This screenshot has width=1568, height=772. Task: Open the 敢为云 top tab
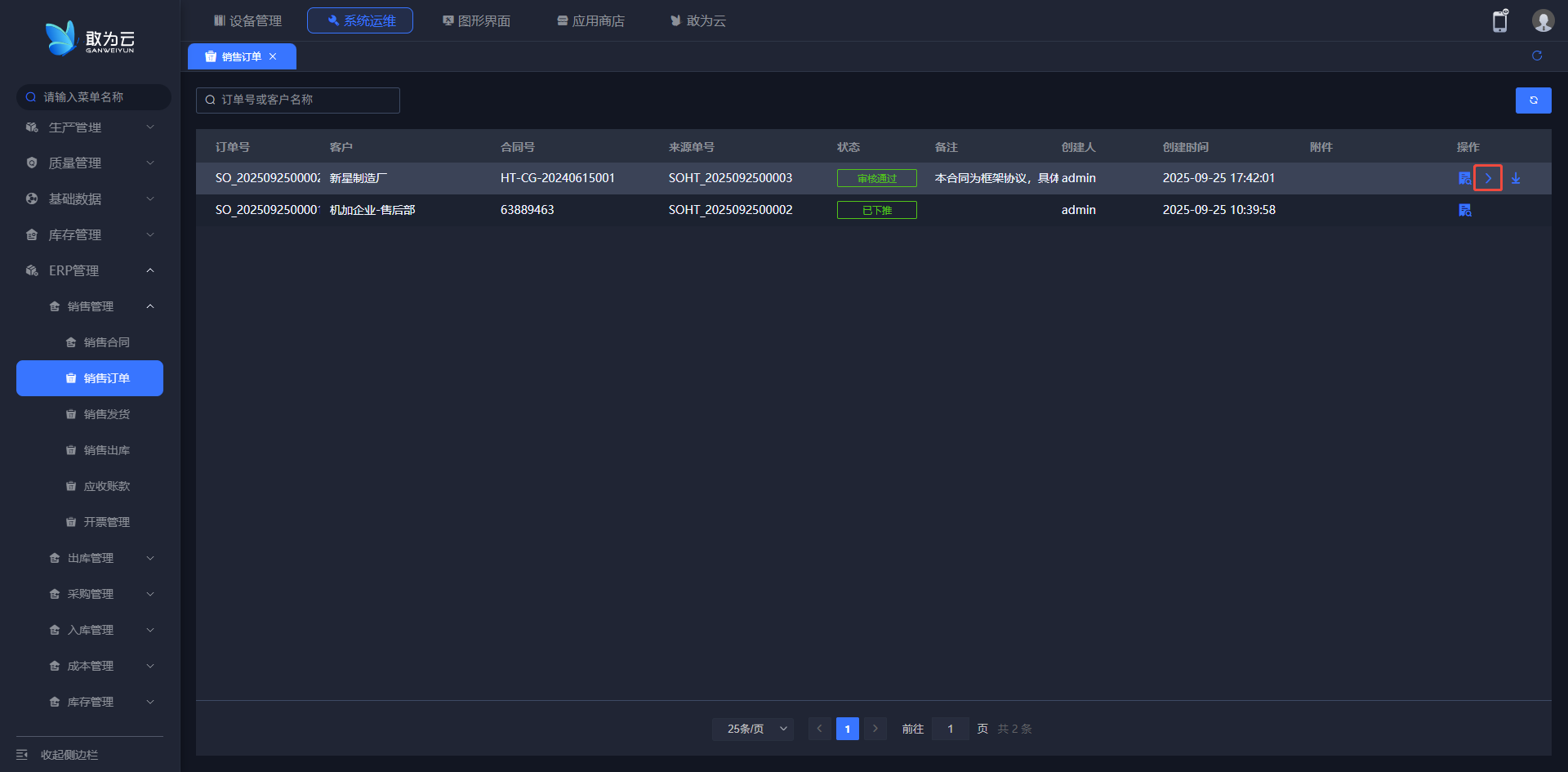pos(698,20)
